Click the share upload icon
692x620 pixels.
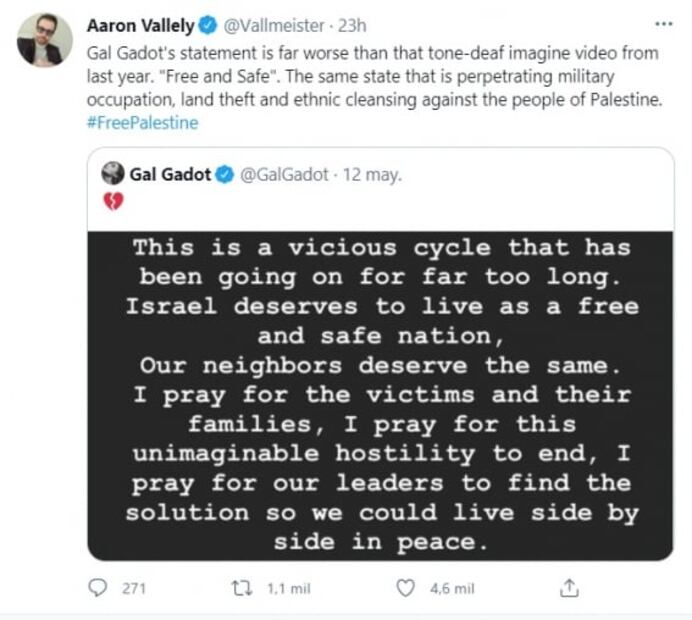point(569,588)
